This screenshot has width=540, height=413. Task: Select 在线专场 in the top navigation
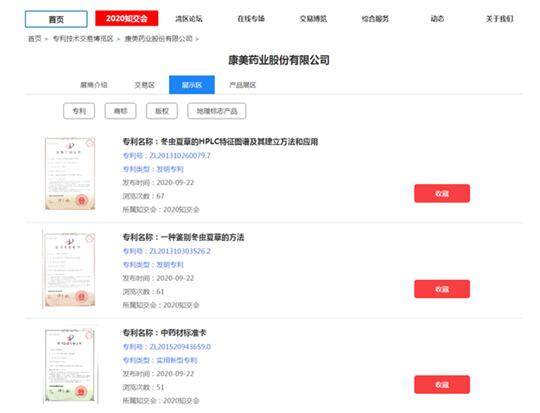(251, 19)
